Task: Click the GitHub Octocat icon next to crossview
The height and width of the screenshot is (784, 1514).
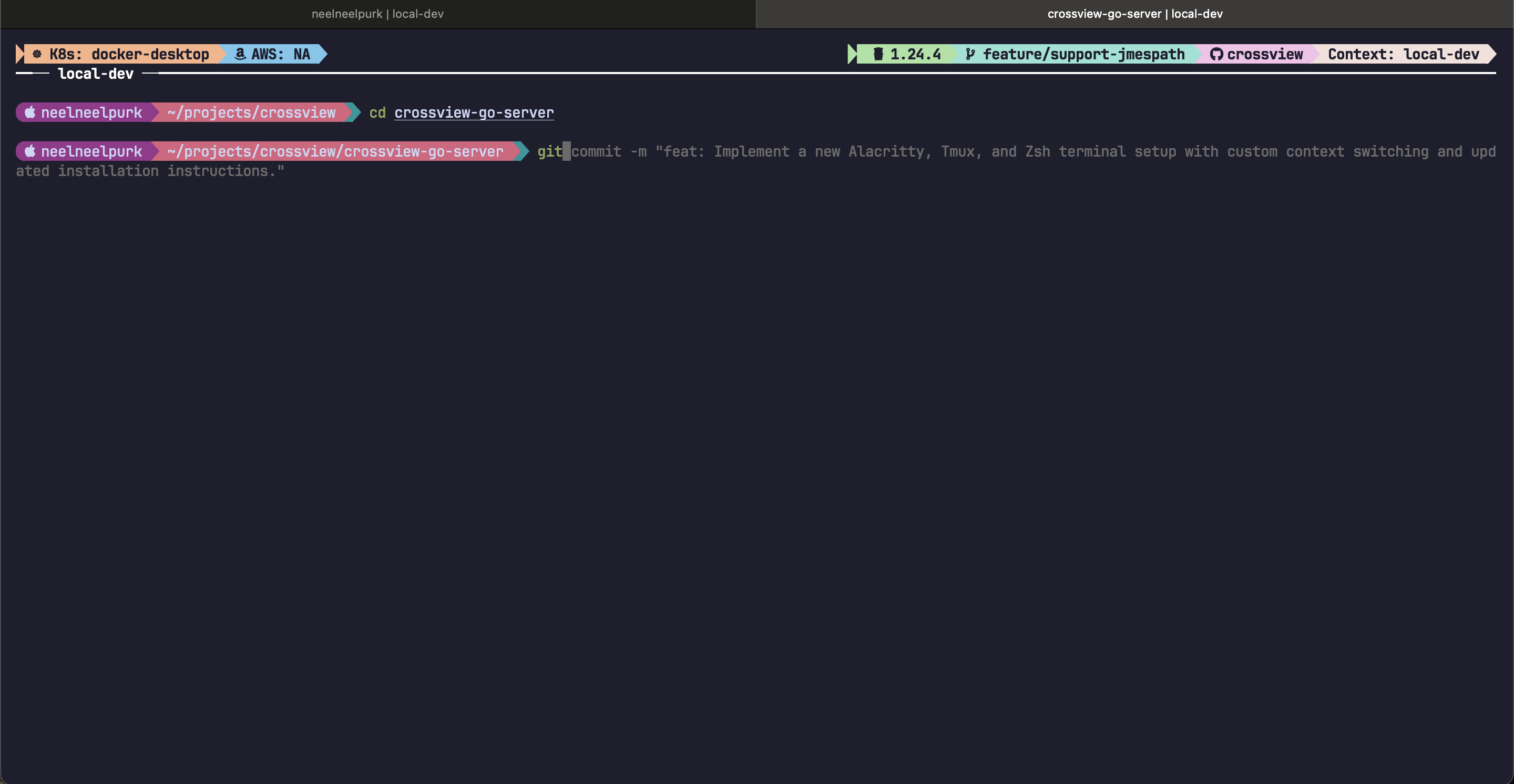Action: click(1216, 54)
